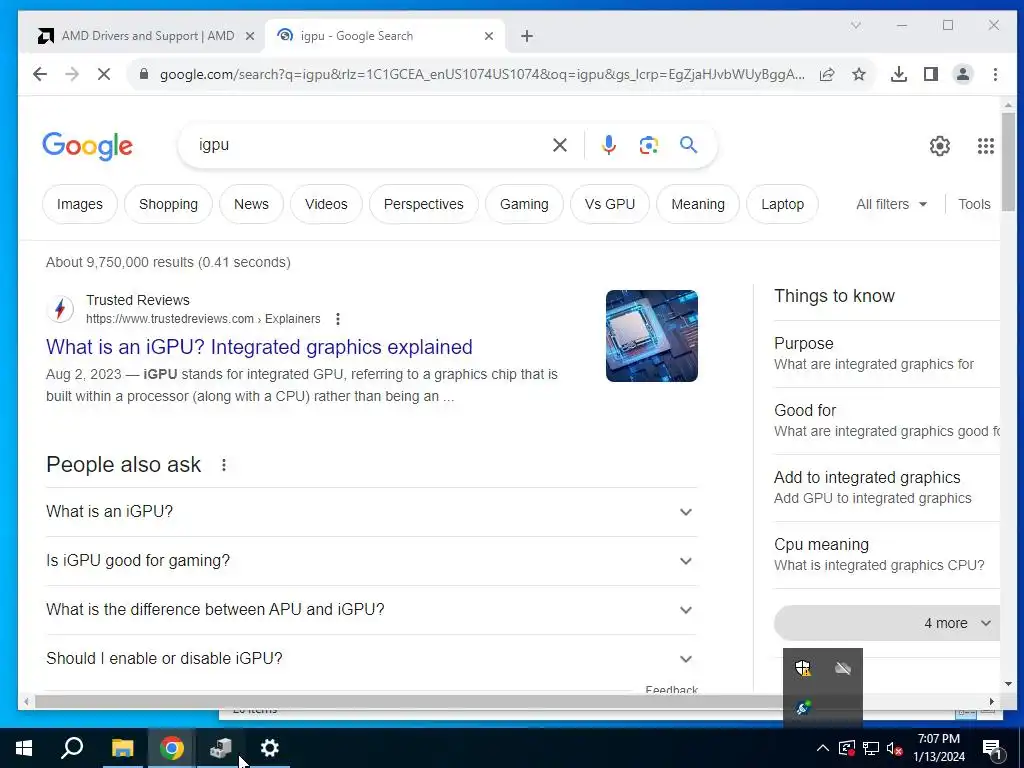Select the Perspectives filter chip
The height and width of the screenshot is (768, 1024).
tap(424, 204)
